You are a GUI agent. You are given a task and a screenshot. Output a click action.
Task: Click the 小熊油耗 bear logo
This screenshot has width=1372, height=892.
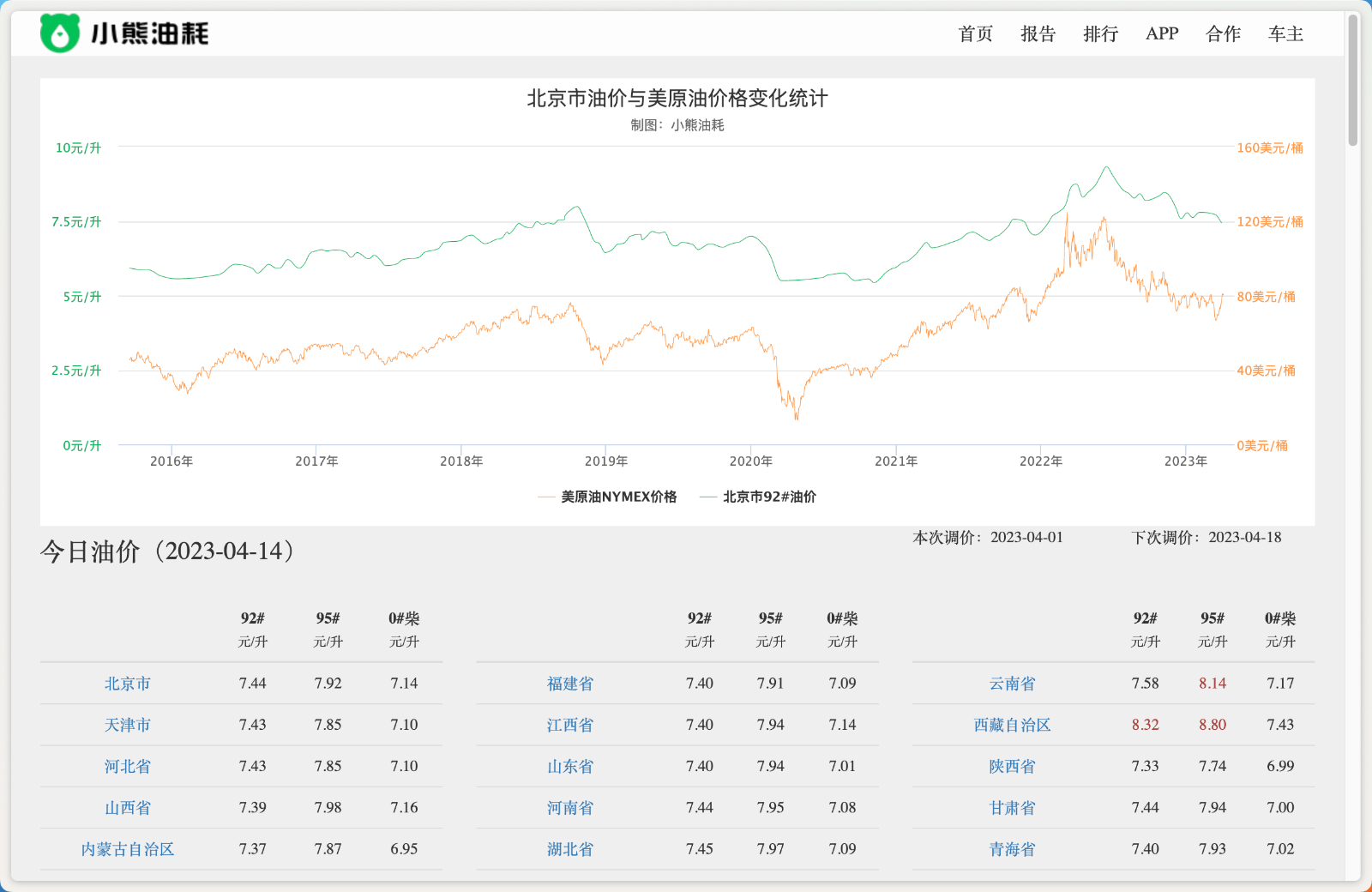[x=60, y=33]
